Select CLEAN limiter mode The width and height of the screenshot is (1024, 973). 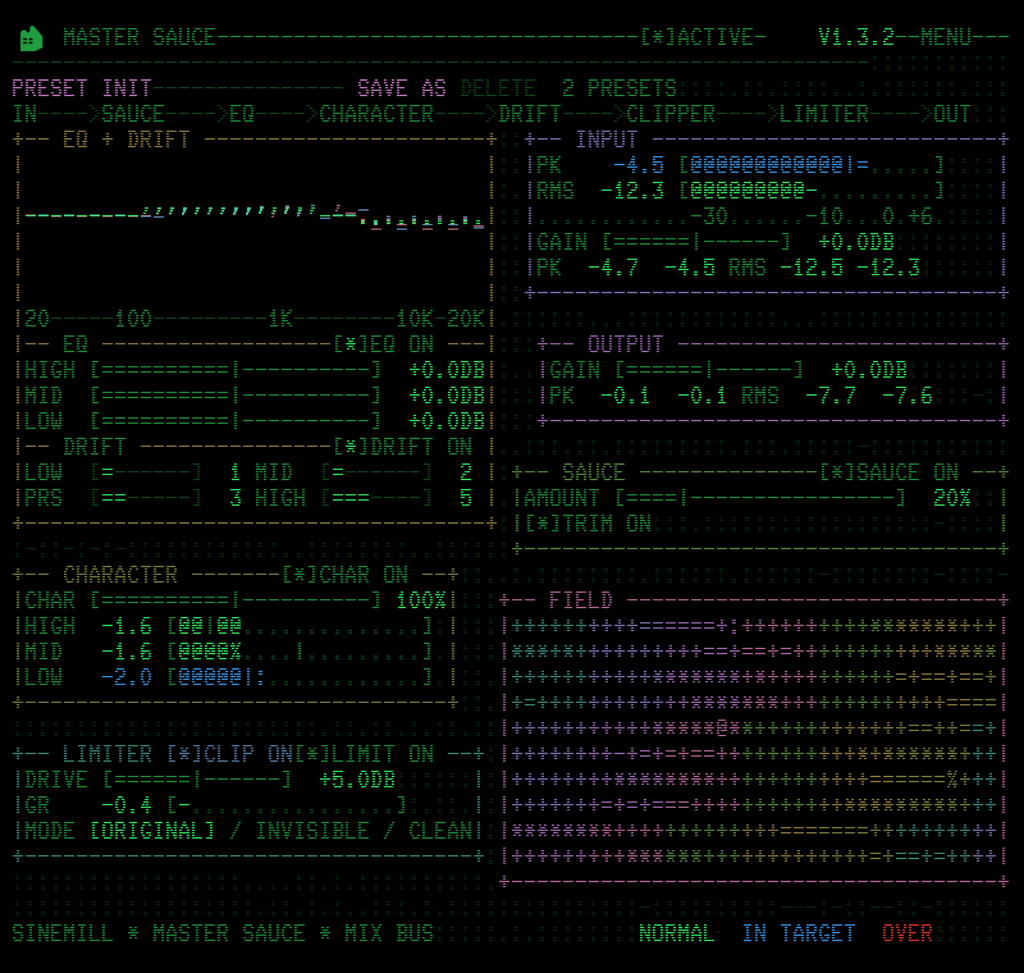point(440,831)
